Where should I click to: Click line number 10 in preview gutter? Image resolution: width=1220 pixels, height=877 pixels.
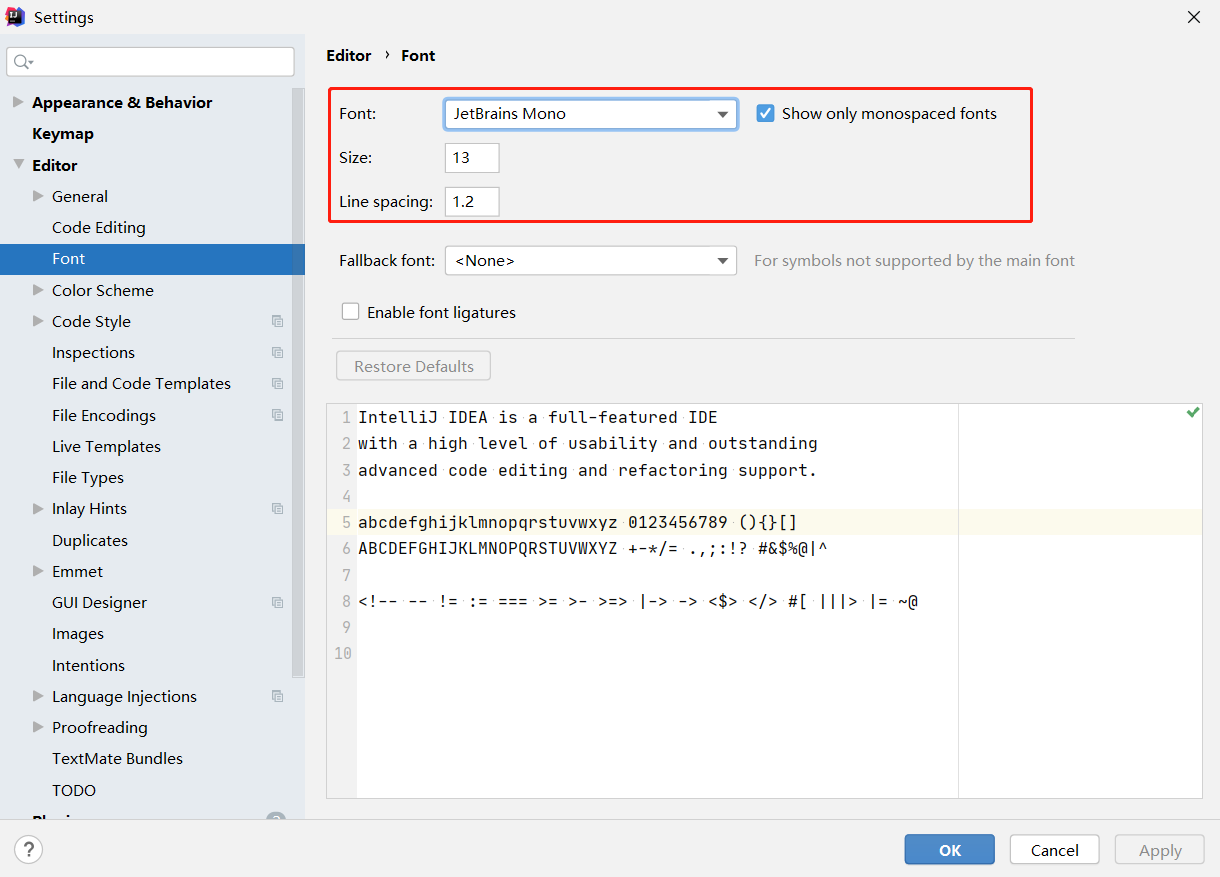click(343, 653)
